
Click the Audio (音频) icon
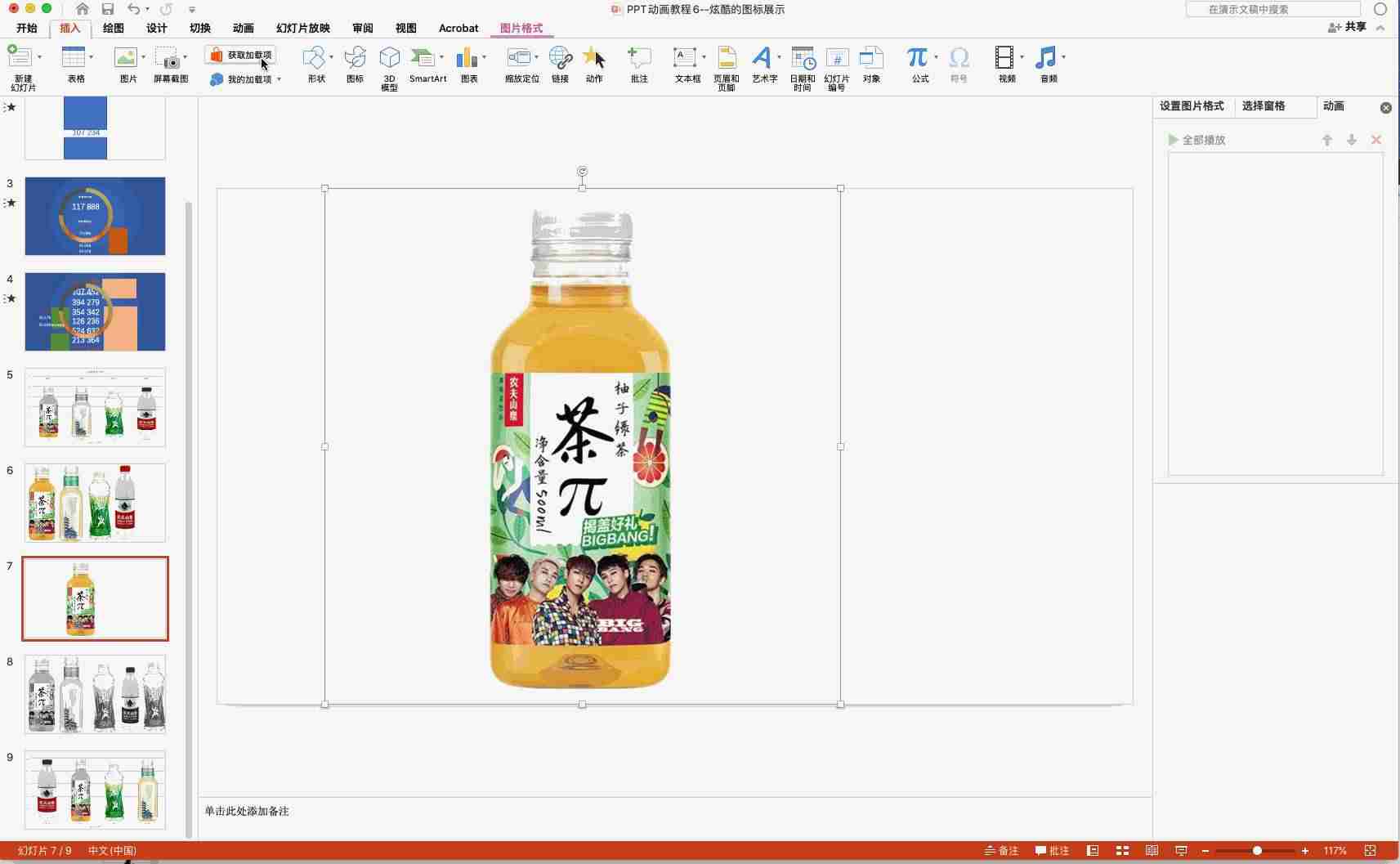pos(1045,56)
